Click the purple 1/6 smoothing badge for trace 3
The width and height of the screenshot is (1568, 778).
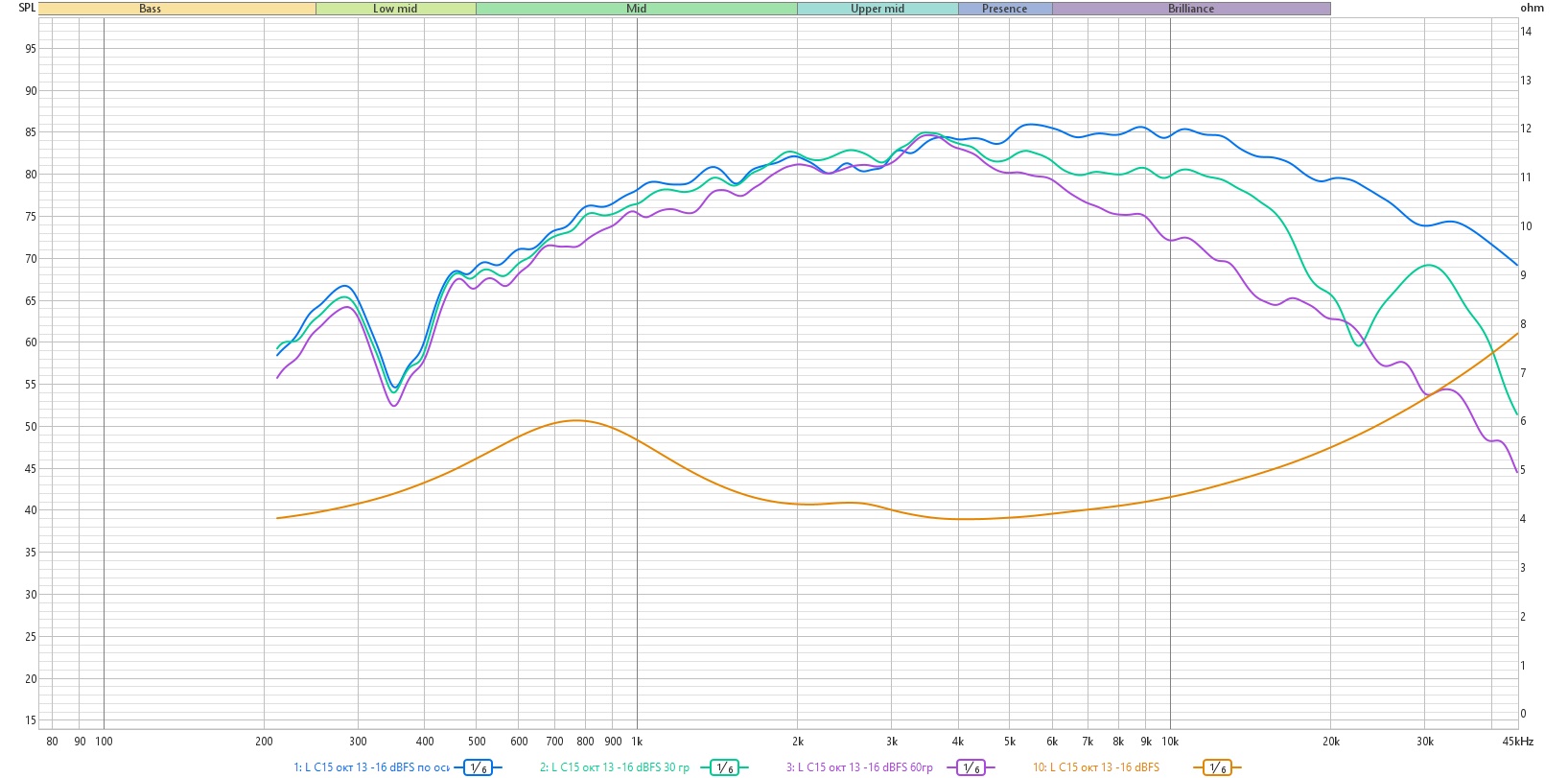971,767
